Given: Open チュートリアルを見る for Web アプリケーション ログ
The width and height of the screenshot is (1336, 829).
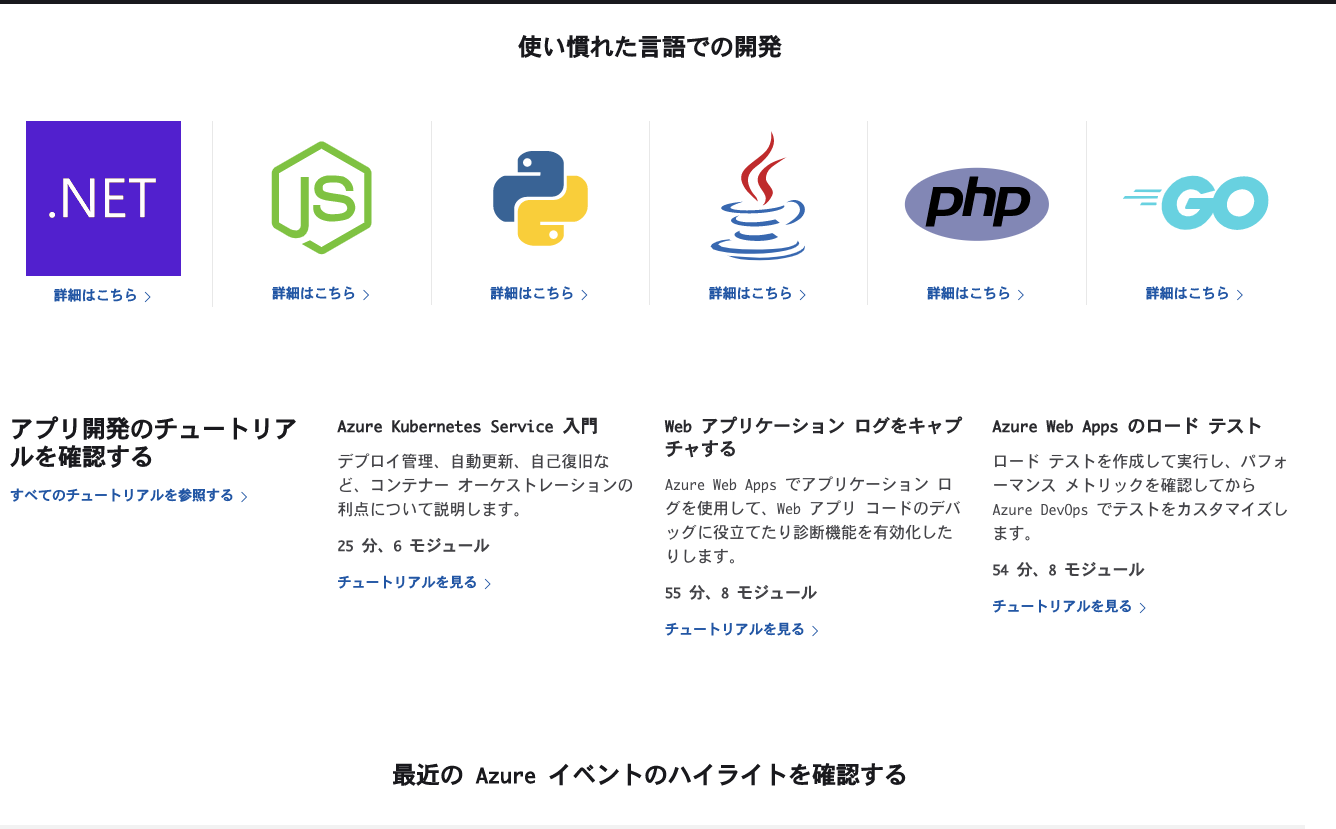Looking at the screenshot, I should click(x=735, y=629).
